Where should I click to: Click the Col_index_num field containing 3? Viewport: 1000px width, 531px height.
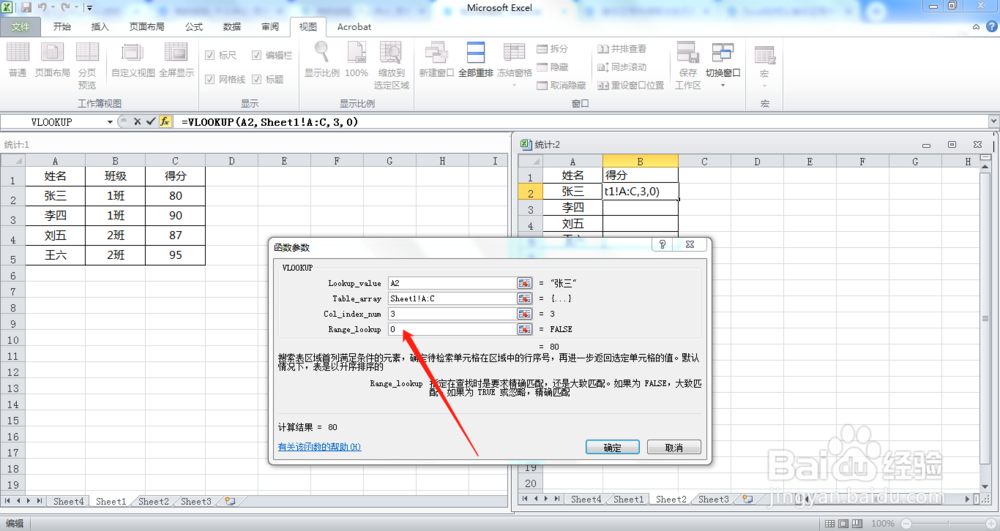[x=452, y=314]
